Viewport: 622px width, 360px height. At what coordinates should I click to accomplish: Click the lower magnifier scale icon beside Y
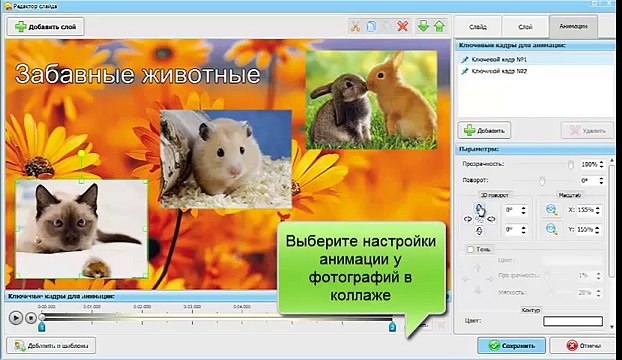[x=551, y=229]
